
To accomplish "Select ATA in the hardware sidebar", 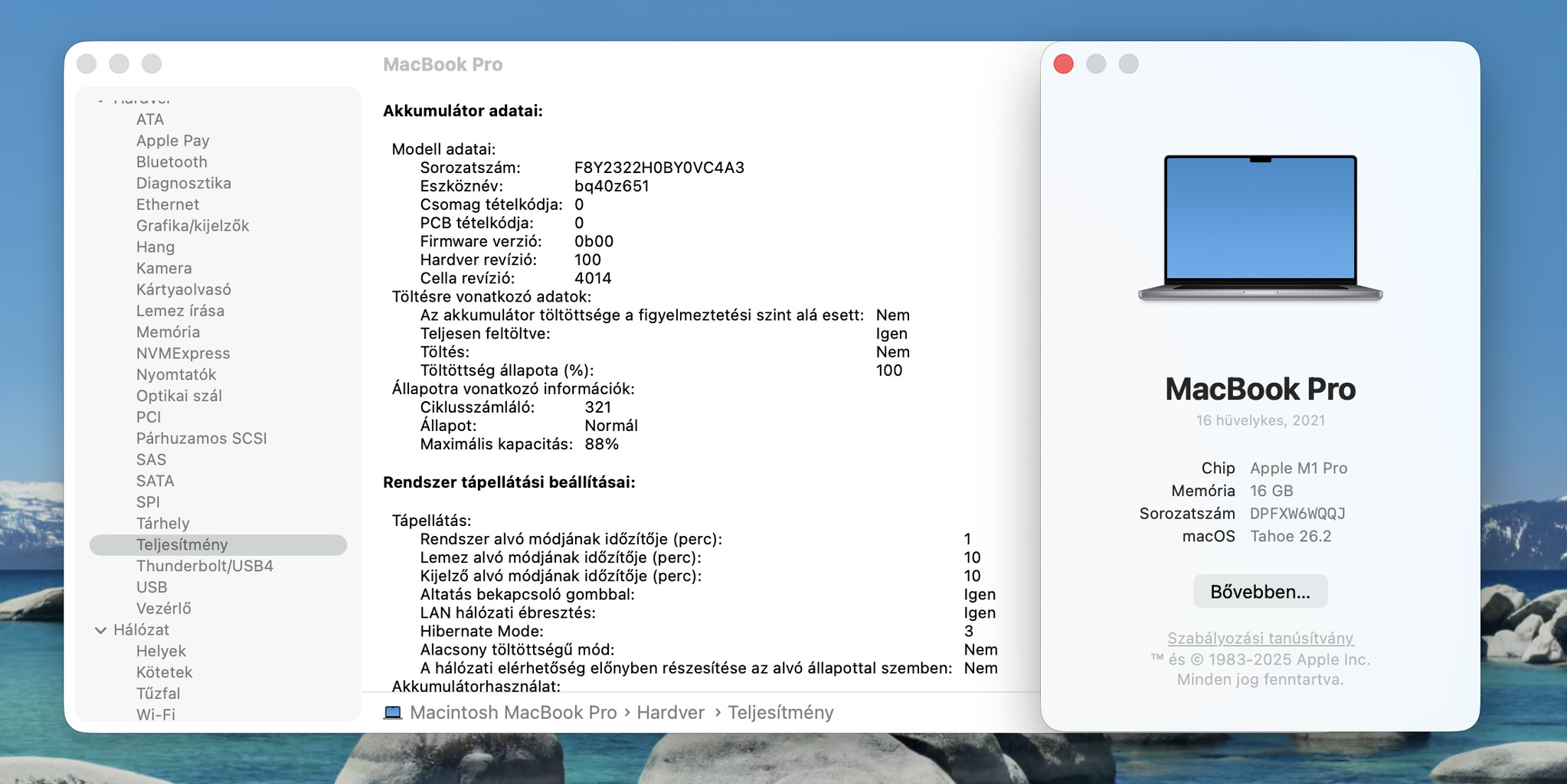I will tap(150, 119).
